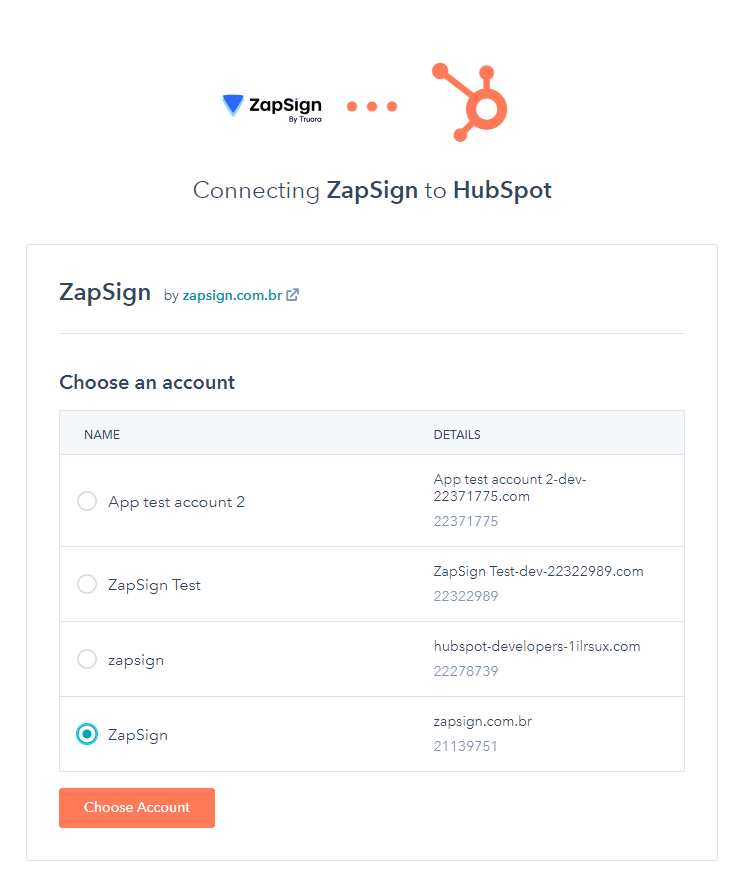Click the Choose Account button

tap(137, 807)
